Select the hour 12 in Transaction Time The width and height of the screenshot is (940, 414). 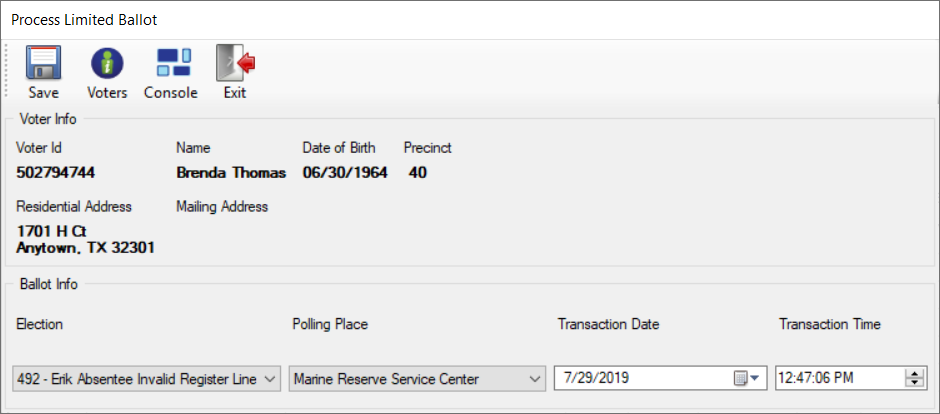tap(785, 378)
